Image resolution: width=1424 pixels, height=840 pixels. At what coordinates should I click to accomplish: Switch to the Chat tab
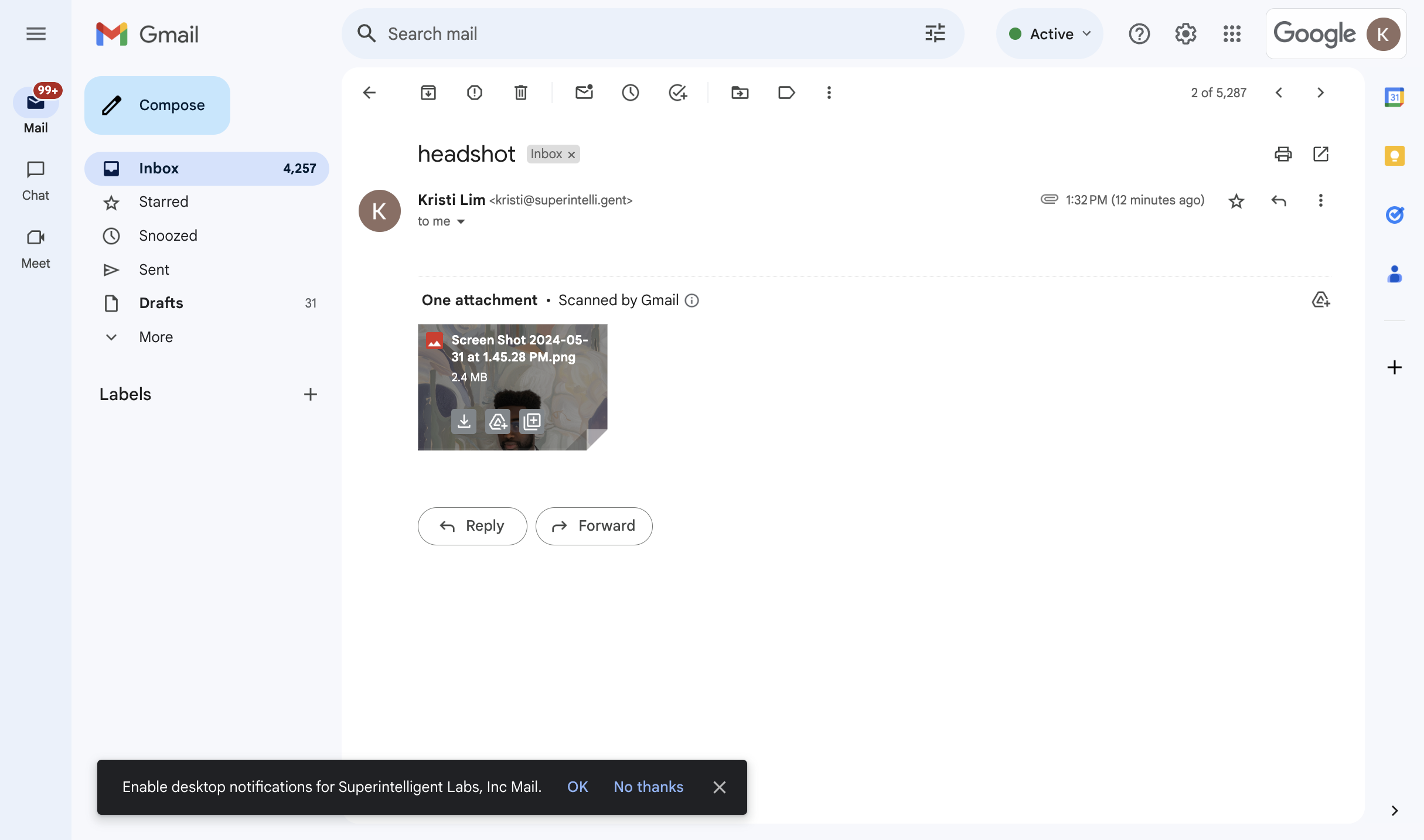tap(36, 180)
